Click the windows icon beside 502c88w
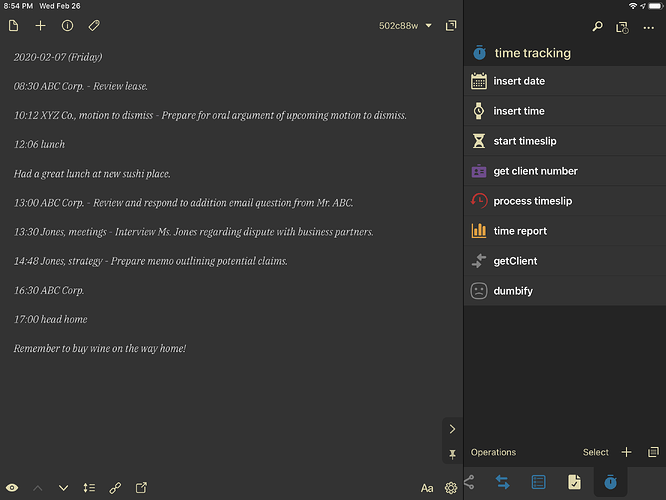Screen dimensions: 666x500 coord(451,26)
